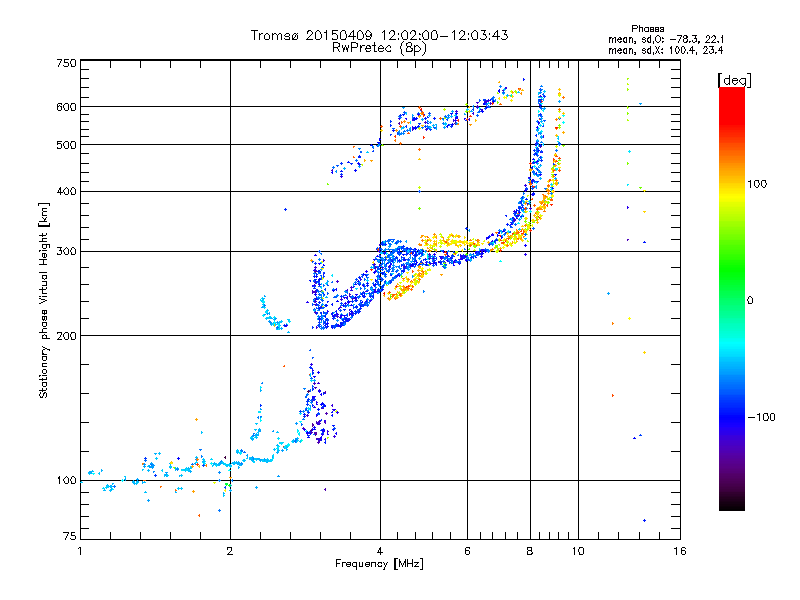Click the plot title 'Tromsø 20150409 12:02:00-12:03:43'
800x600 pixels.
[x=380, y=35]
